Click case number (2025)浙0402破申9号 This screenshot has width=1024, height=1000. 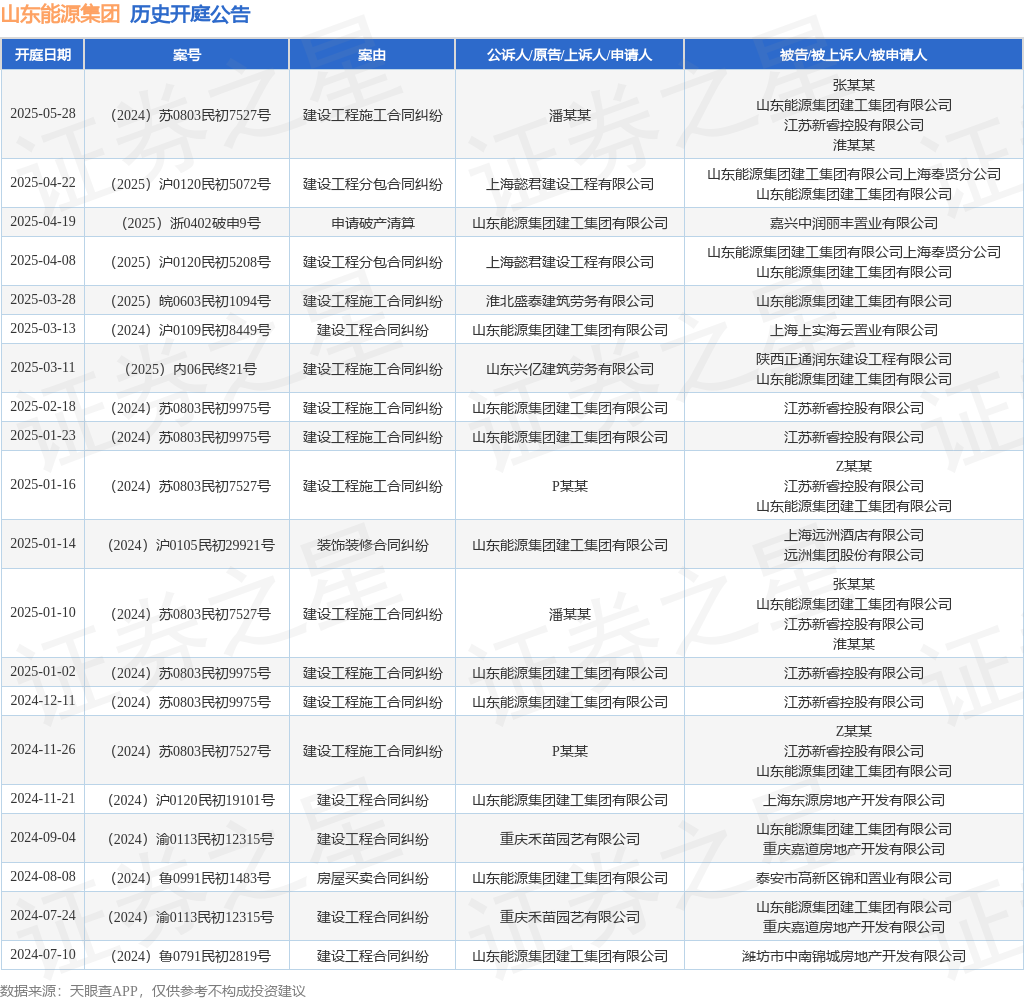pos(191,223)
